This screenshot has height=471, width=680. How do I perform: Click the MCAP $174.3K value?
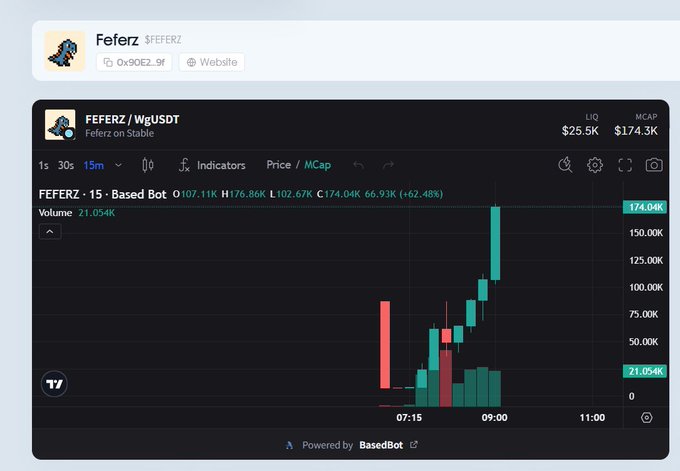pos(636,131)
